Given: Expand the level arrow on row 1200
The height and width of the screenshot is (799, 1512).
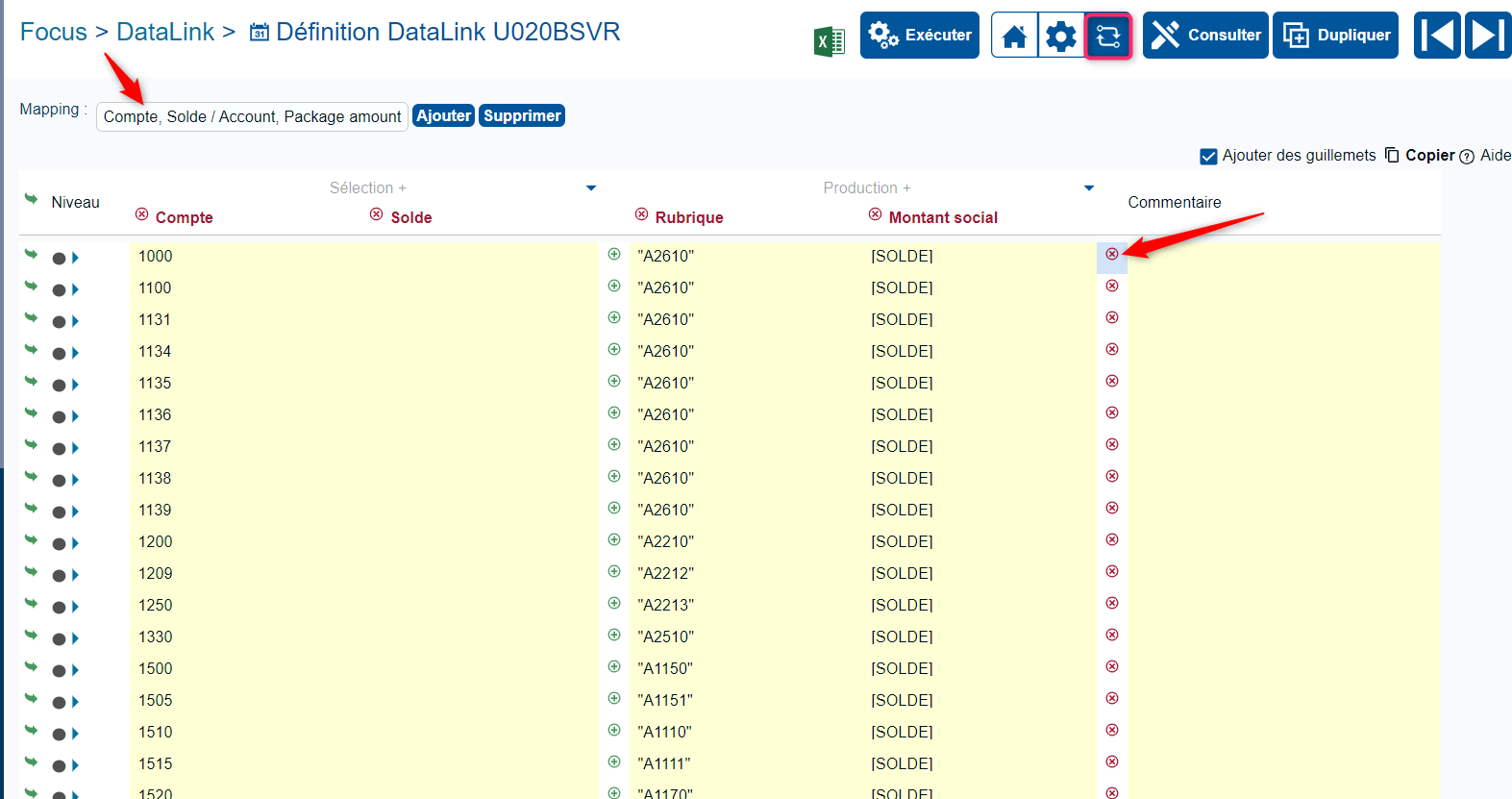Looking at the screenshot, I should pos(75,543).
